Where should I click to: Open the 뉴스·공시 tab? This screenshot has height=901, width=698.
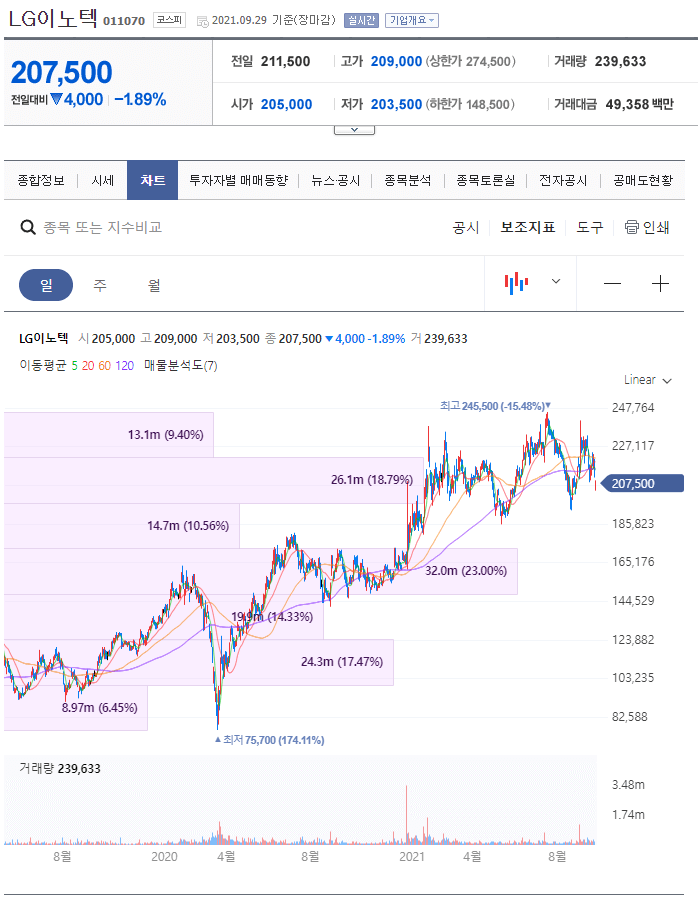(x=335, y=180)
